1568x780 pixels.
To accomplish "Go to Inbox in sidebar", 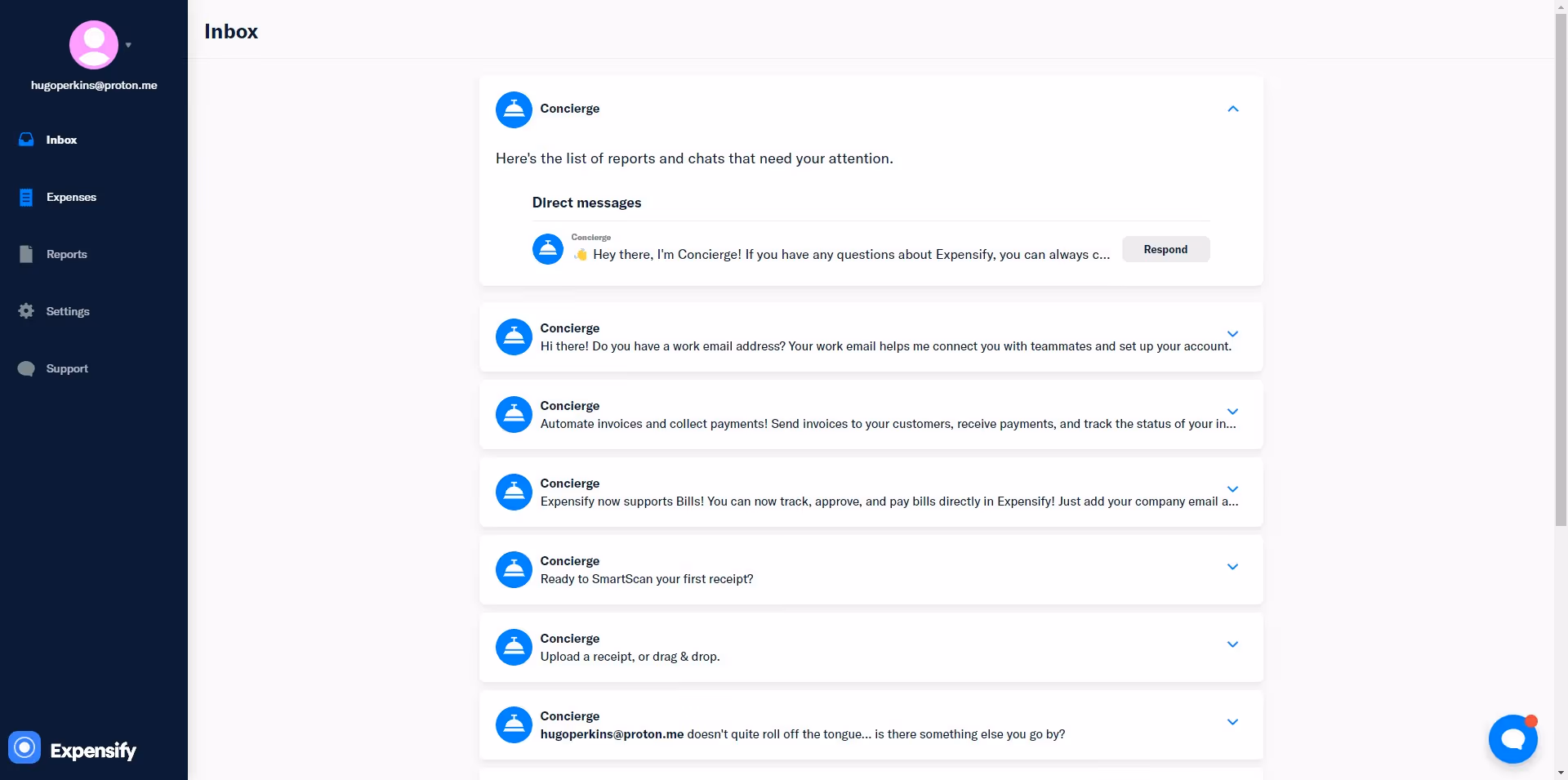I will point(61,140).
